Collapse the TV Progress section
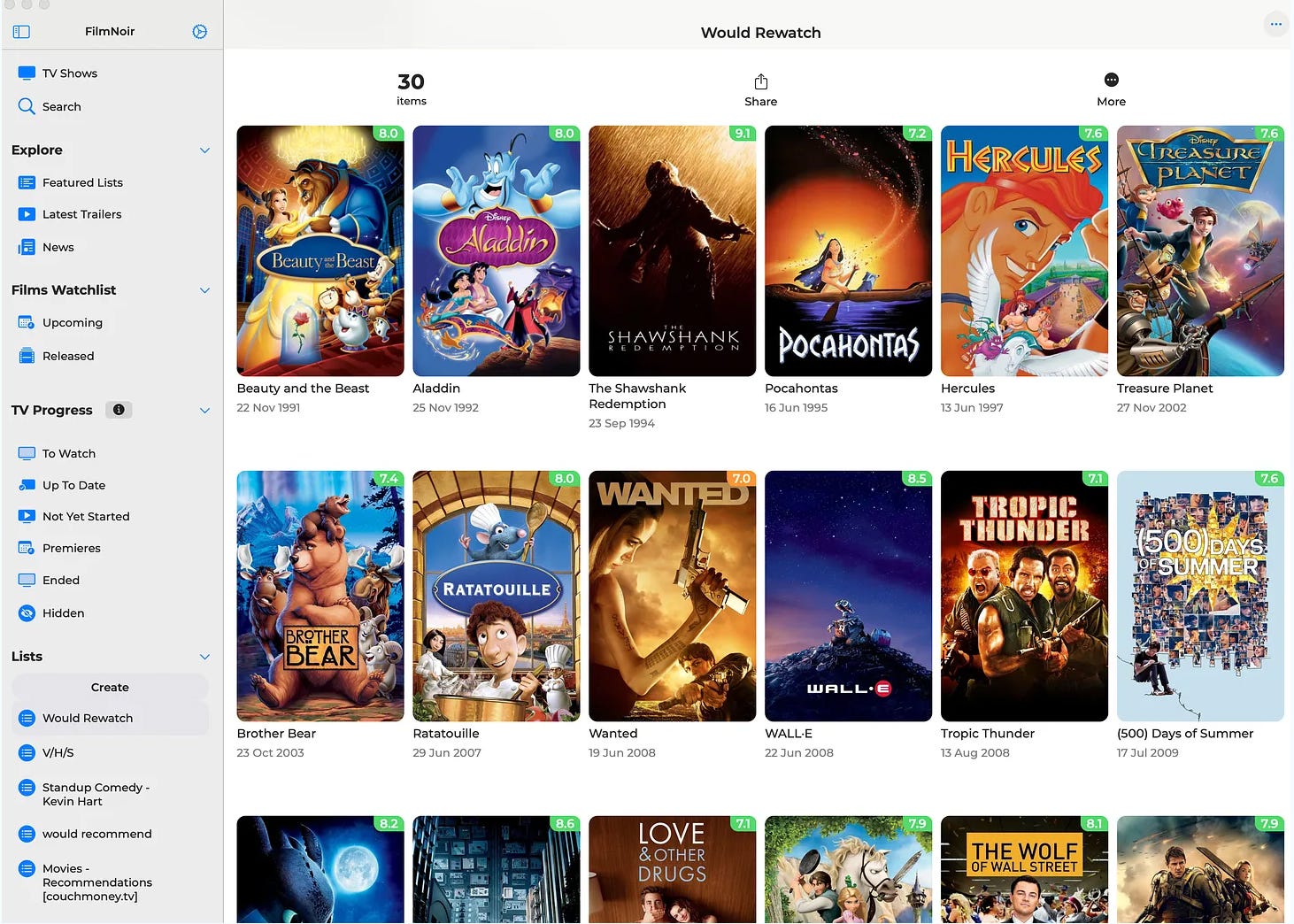1294x924 pixels. click(204, 411)
